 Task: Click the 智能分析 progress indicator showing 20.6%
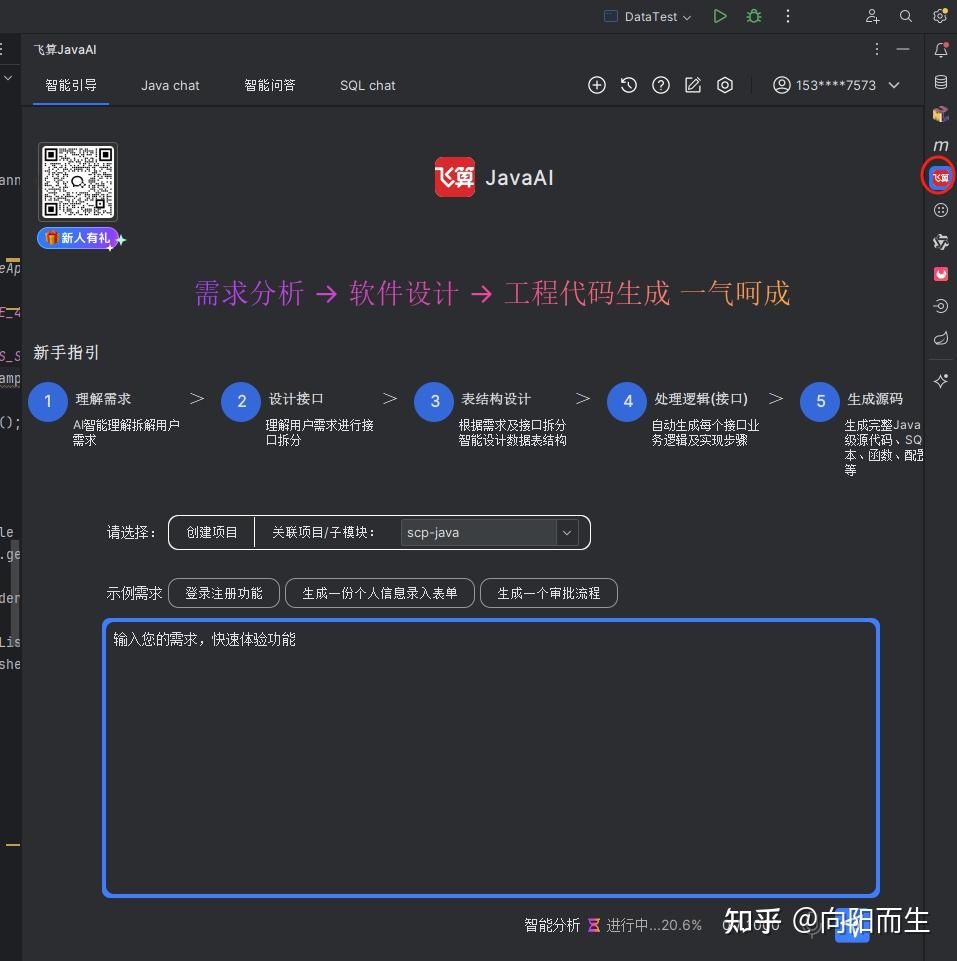[x=612, y=925]
